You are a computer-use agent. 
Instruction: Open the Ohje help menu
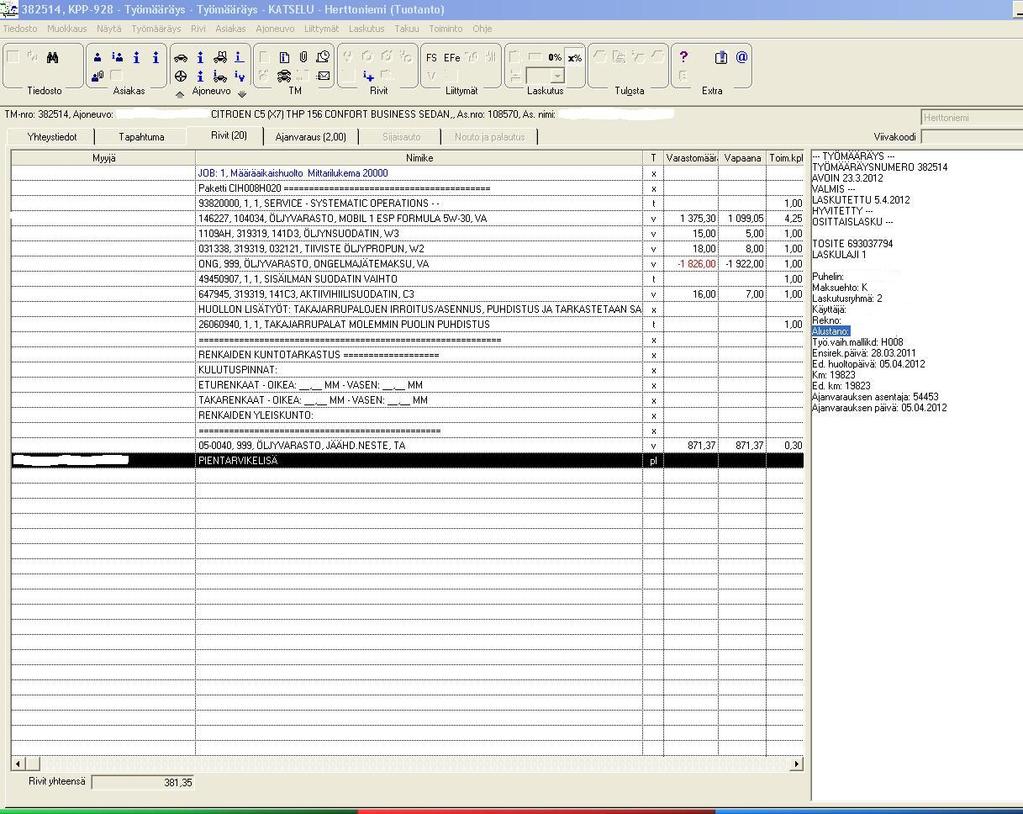point(482,29)
